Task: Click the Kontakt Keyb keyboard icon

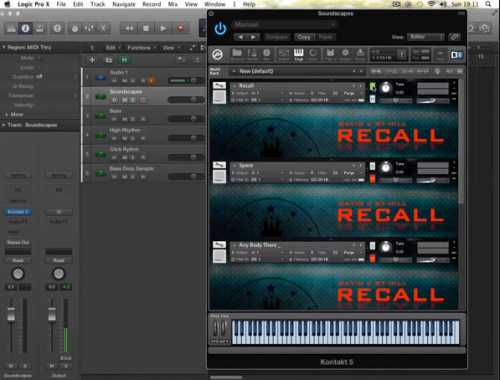Action: (x=298, y=54)
